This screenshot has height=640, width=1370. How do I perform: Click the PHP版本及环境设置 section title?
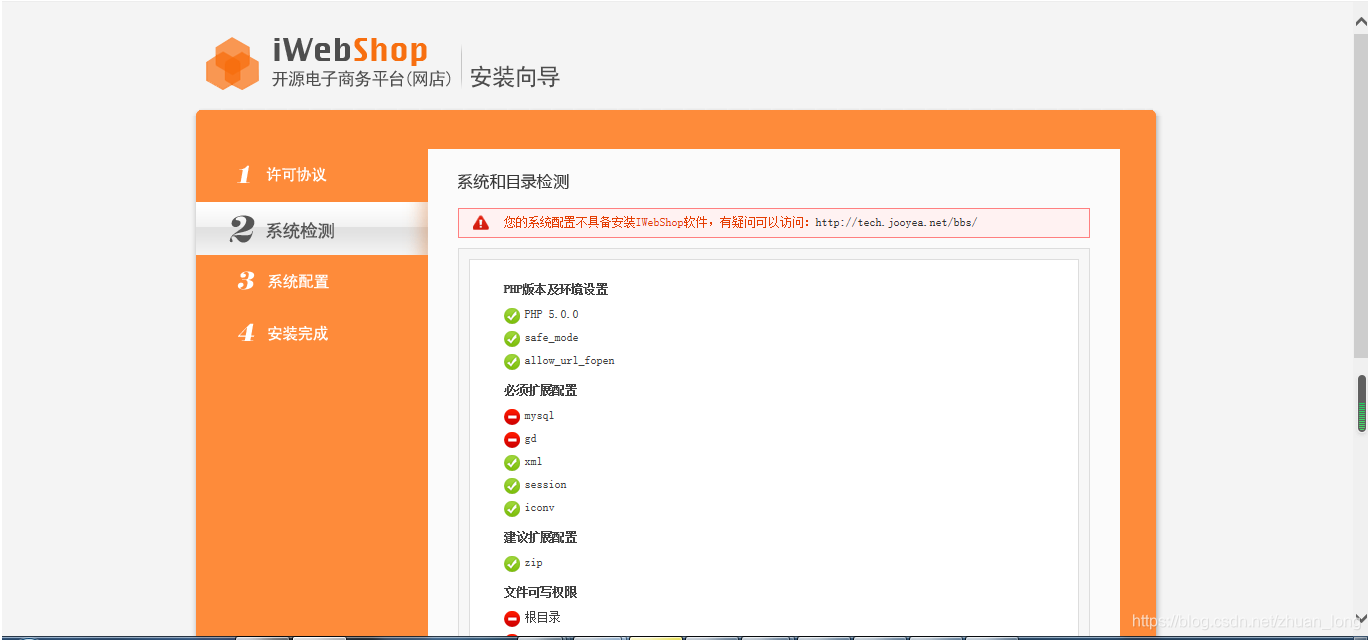[556, 290]
